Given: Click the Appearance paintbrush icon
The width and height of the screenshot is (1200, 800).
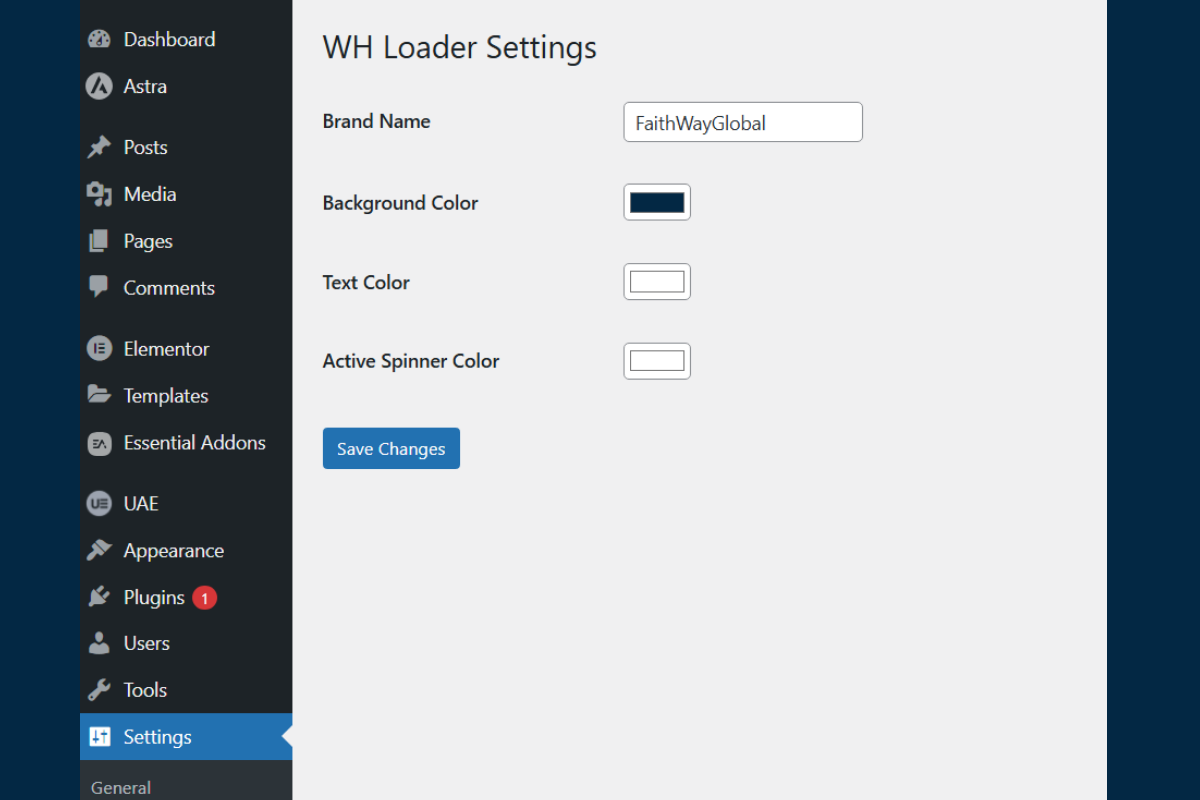Looking at the screenshot, I should click(x=99, y=550).
